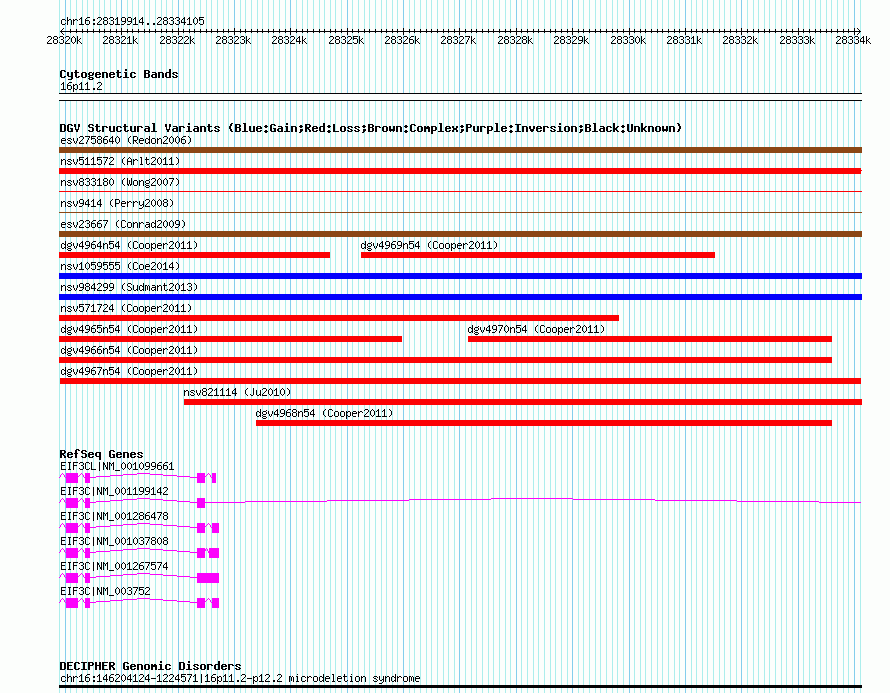
Task: Click the red bar under dgv4970n54
Action: (650, 339)
